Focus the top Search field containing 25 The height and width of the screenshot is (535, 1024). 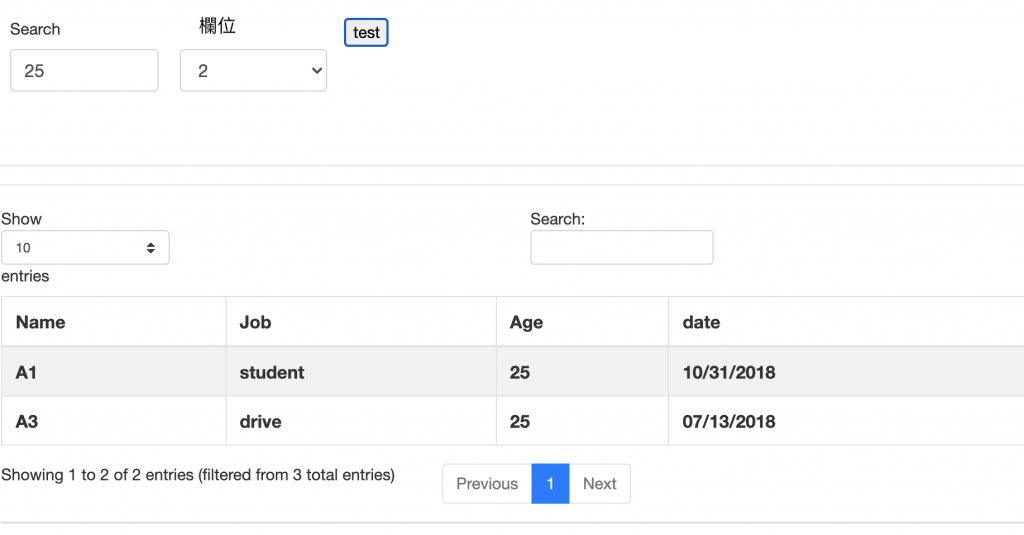point(84,71)
